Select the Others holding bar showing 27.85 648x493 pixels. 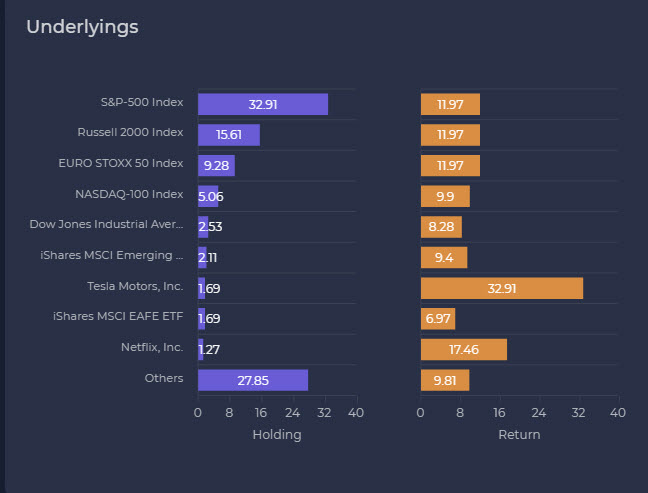point(252,380)
